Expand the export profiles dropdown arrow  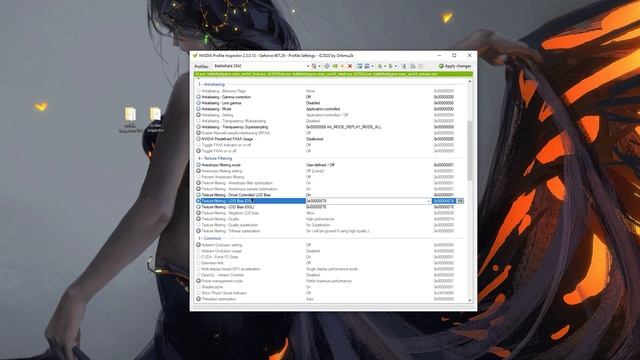coord(385,66)
